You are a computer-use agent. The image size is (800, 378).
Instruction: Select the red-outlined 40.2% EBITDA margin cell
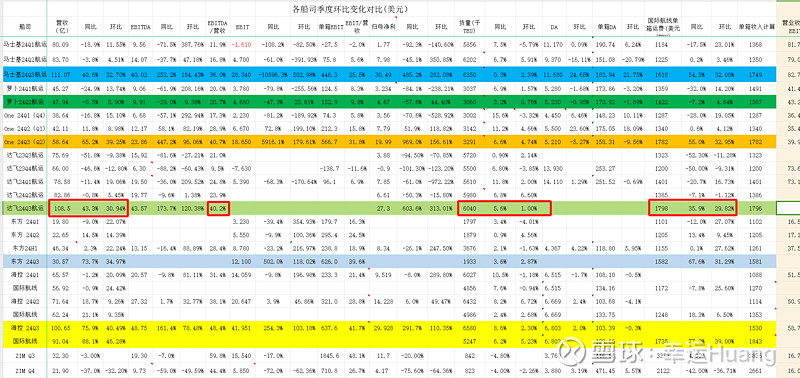click(218, 208)
